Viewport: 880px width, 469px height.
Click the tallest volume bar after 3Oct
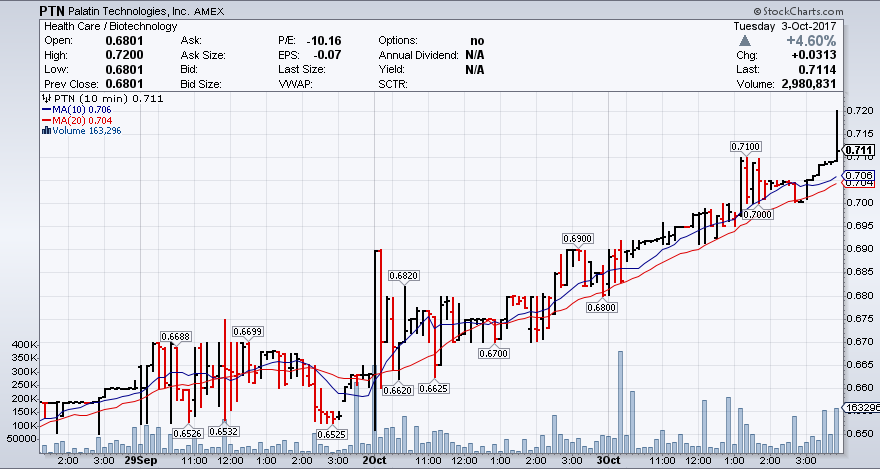(x=621, y=400)
